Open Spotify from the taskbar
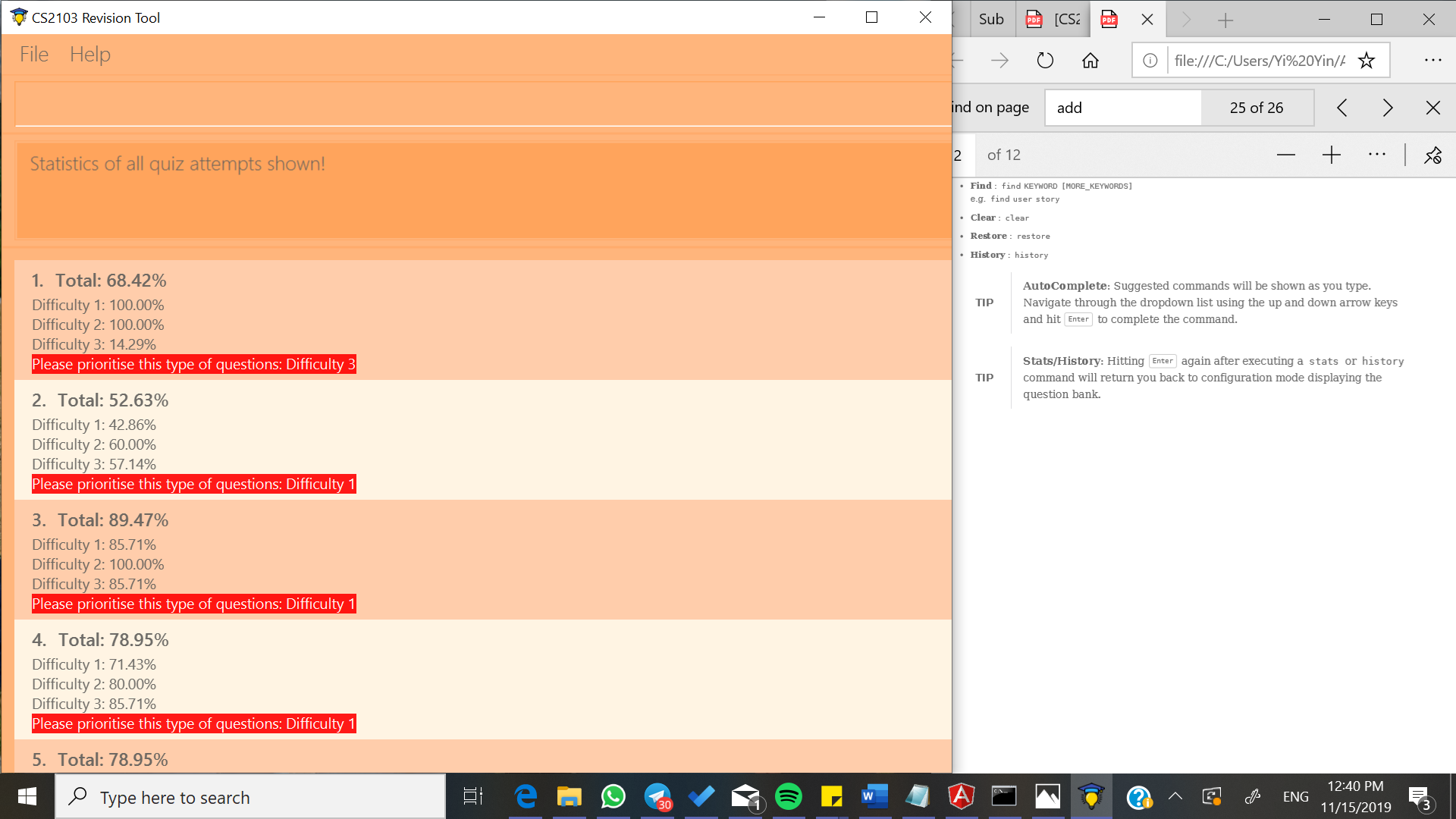 (788, 796)
